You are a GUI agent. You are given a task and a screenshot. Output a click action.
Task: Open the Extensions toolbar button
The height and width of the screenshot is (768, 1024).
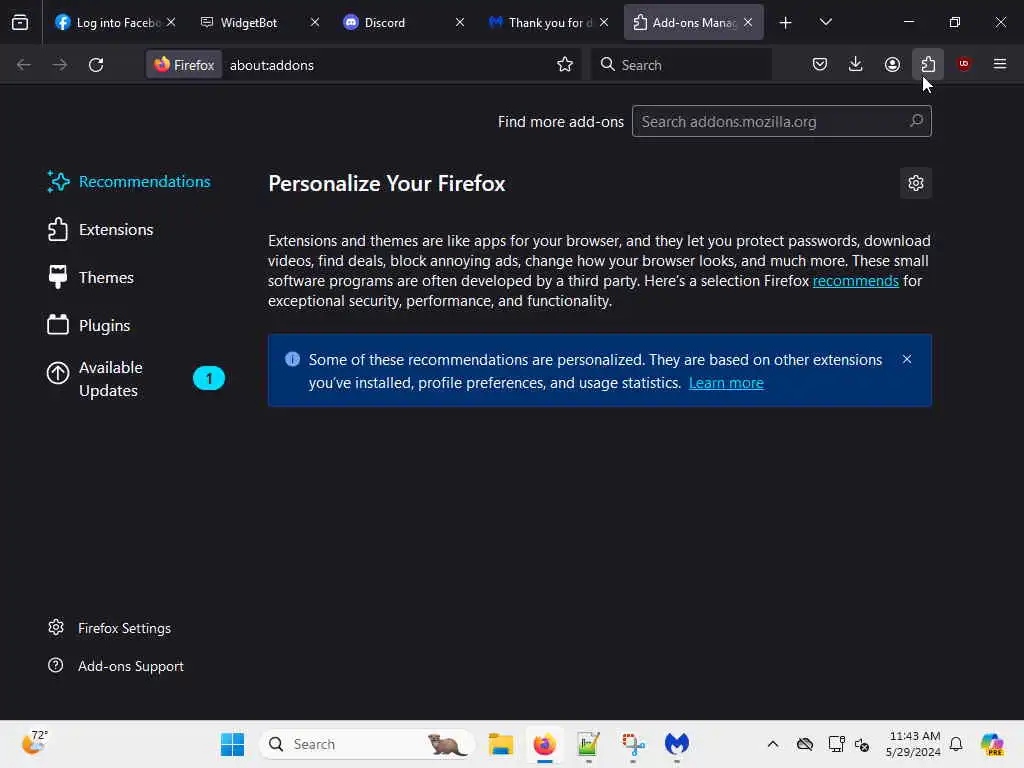point(928,64)
